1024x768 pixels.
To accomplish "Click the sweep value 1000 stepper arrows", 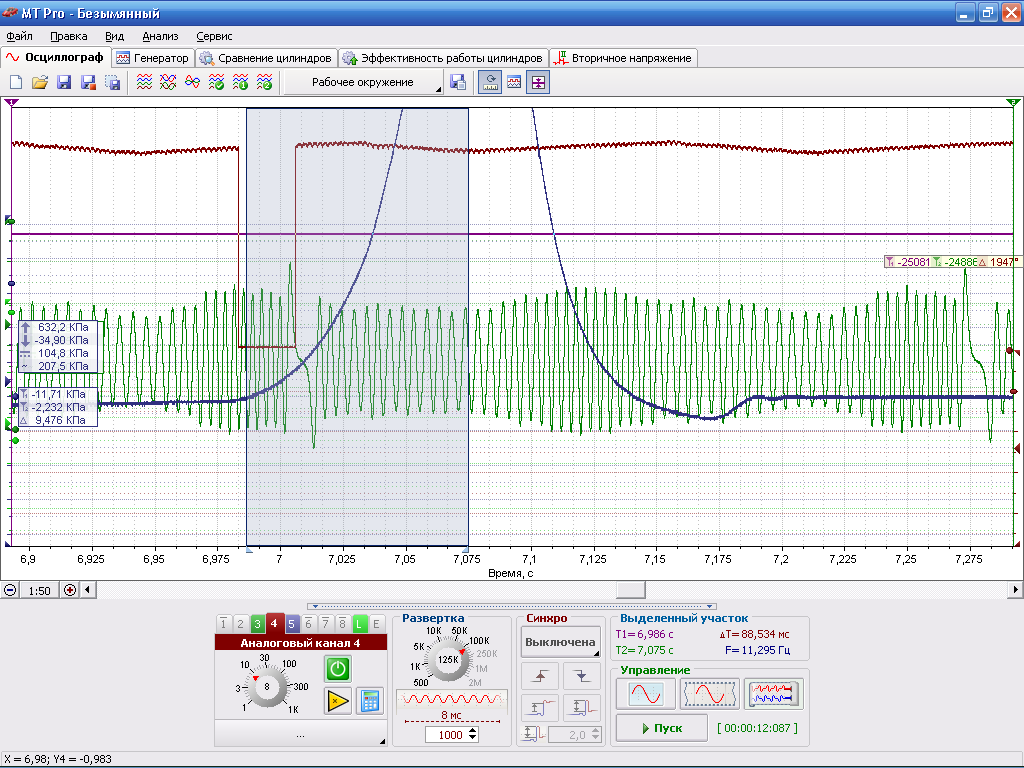I will pyautogui.click(x=473, y=735).
